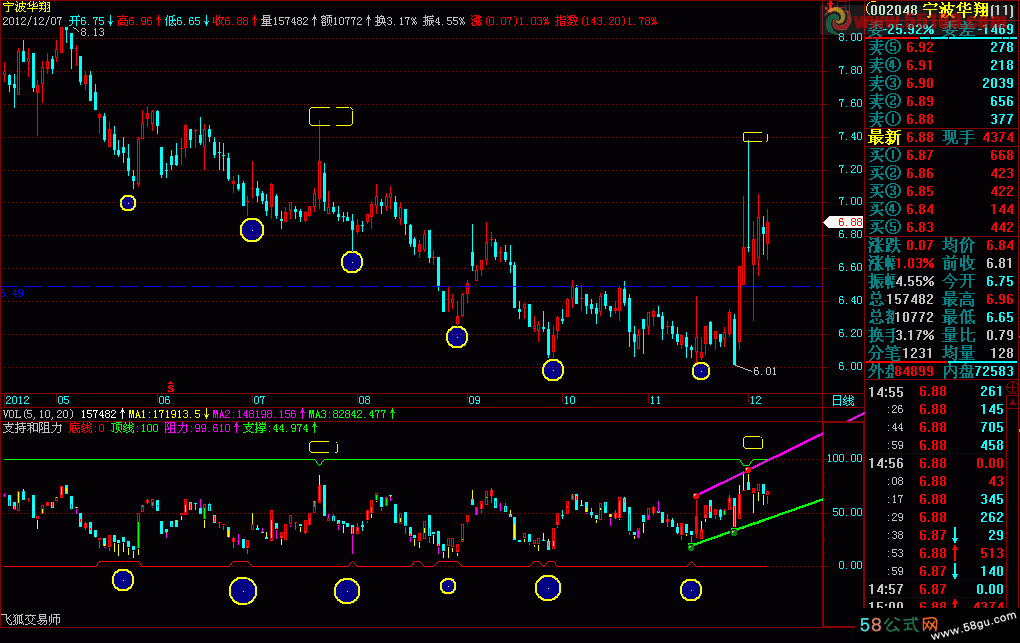This screenshot has height=643, width=1020.
Task: Select the 12 month label on the timeline
Action: 755,400
